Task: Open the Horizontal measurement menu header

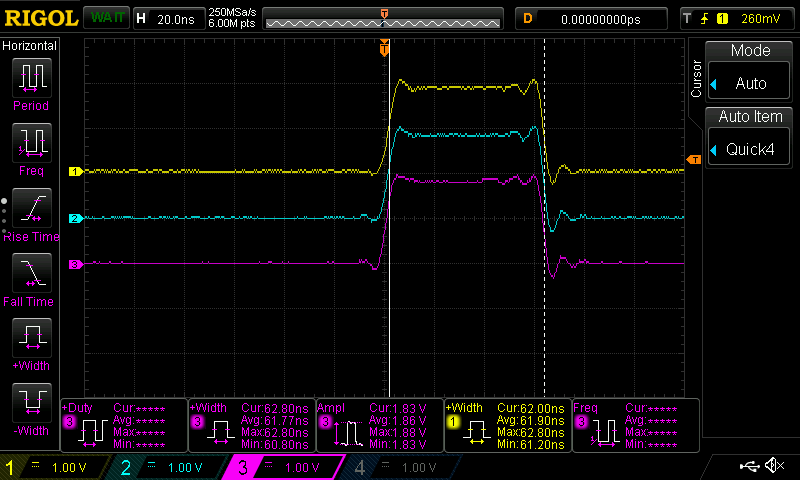Action: [30, 46]
